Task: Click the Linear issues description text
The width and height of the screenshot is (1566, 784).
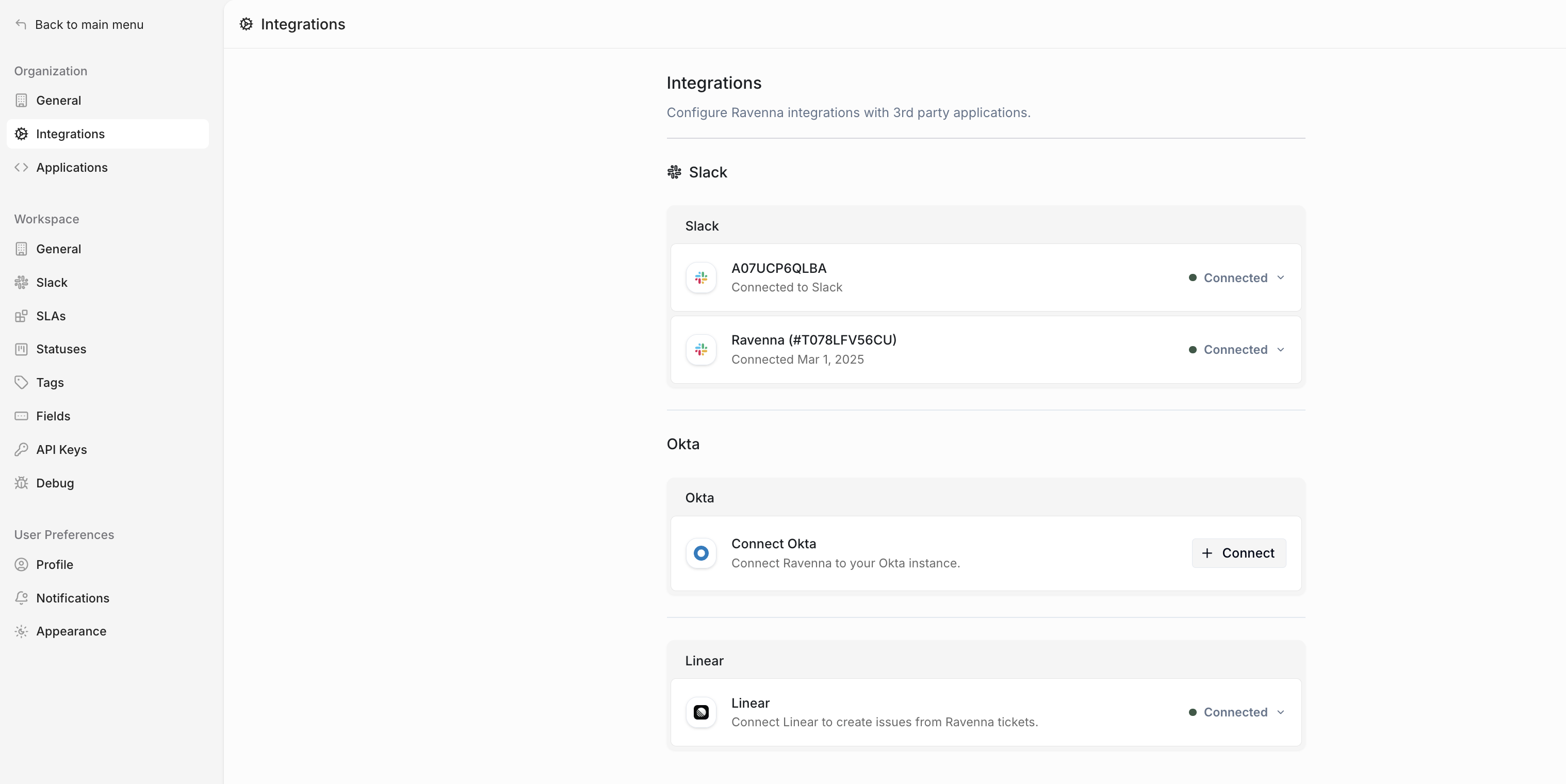Action: [x=885, y=722]
